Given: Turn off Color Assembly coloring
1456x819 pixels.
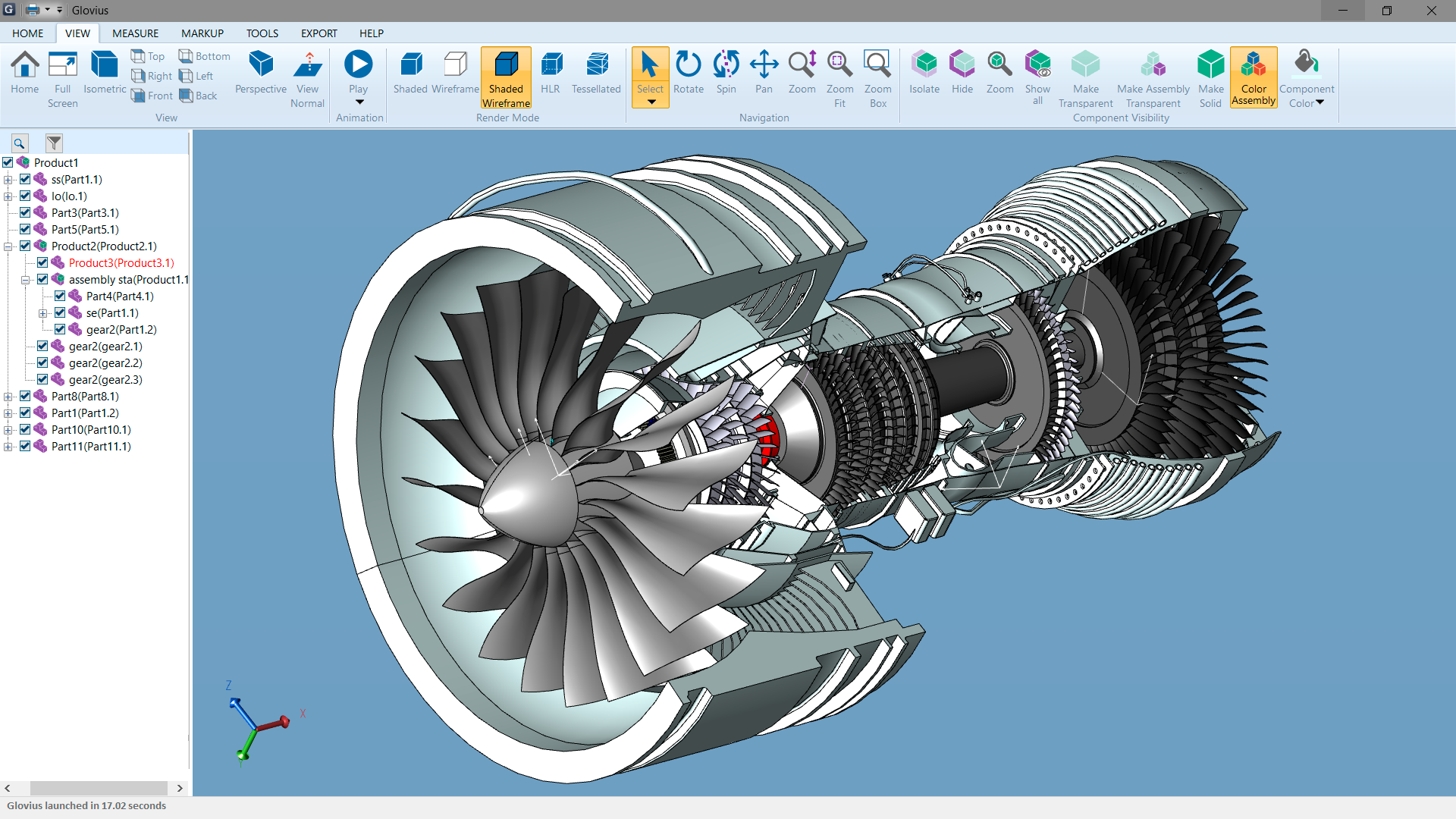Looking at the screenshot, I should [x=1253, y=76].
